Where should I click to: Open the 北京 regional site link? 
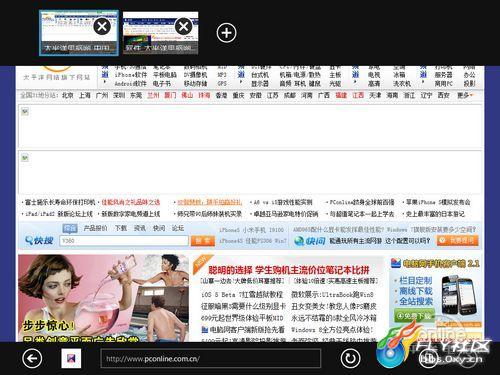(68, 95)
